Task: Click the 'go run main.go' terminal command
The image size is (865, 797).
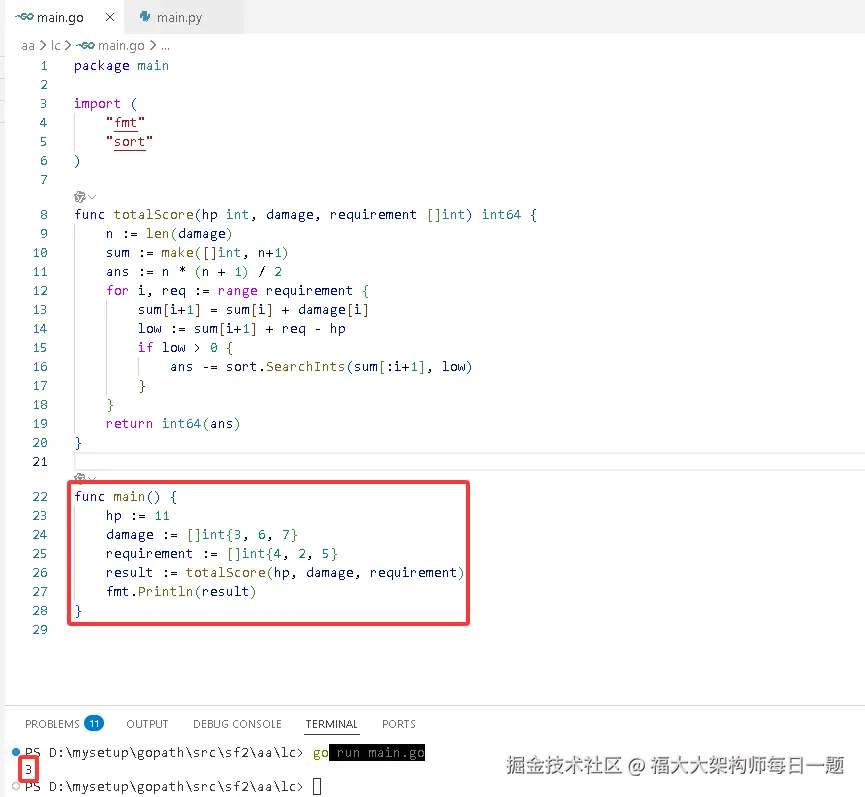Action: (x=369, y=753)
